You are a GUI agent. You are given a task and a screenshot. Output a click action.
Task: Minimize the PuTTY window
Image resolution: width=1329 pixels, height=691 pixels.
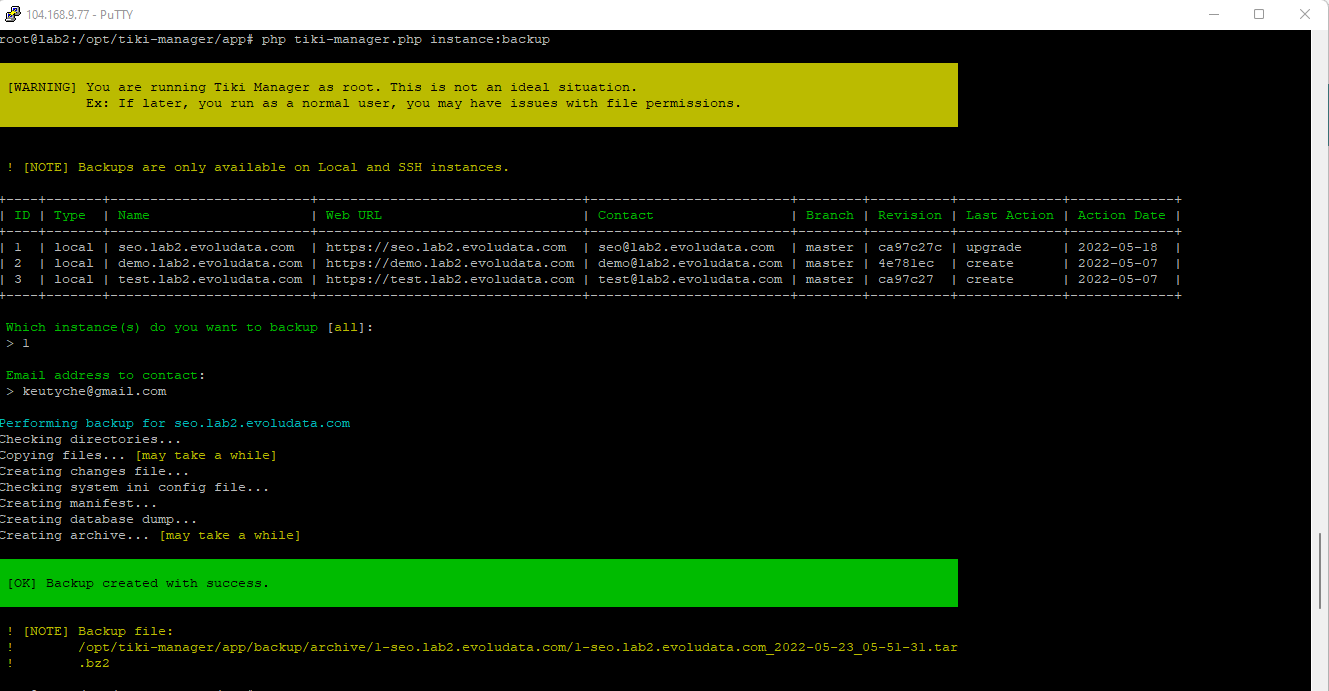[x=1214, y=14]
